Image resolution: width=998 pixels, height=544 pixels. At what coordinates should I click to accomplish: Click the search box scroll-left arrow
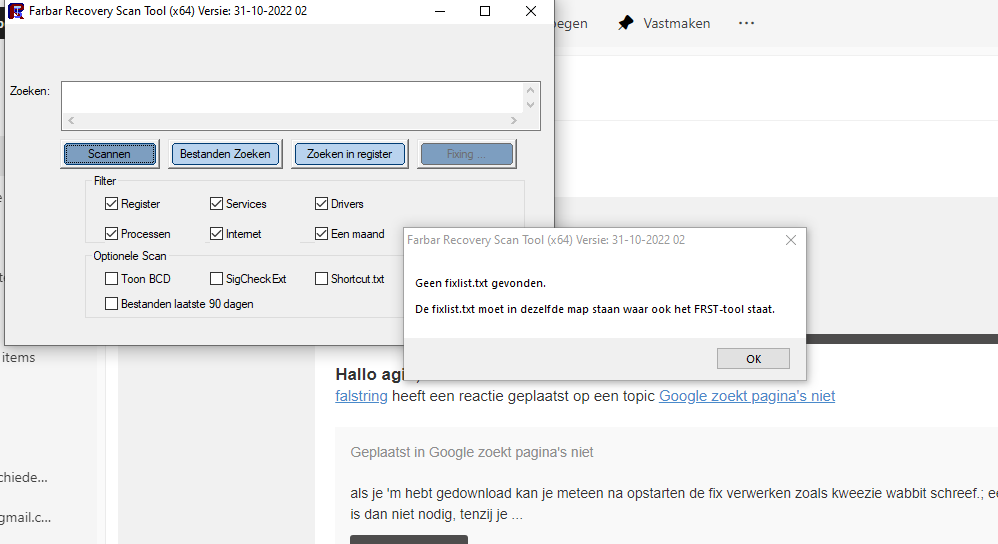click(71, 120)
